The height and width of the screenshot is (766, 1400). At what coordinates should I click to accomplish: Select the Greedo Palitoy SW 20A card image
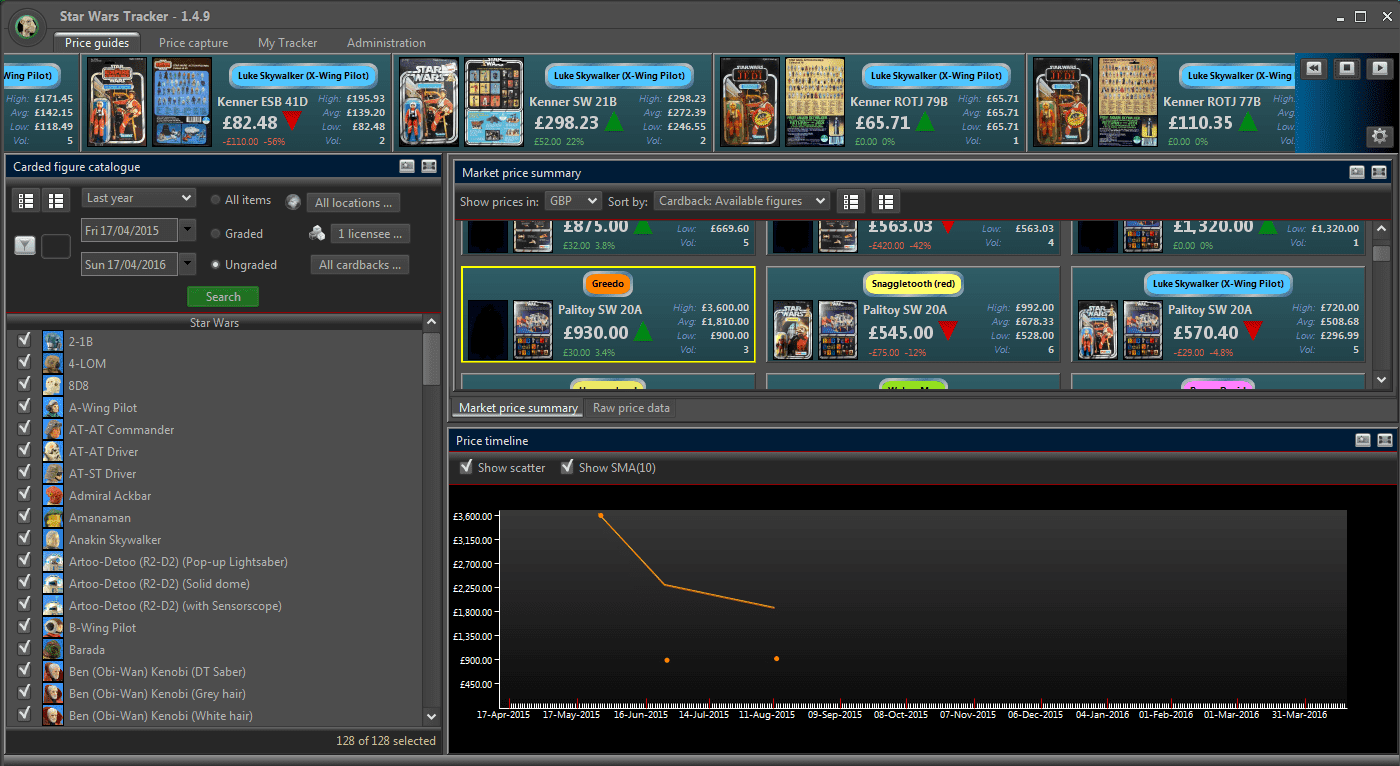533,330
